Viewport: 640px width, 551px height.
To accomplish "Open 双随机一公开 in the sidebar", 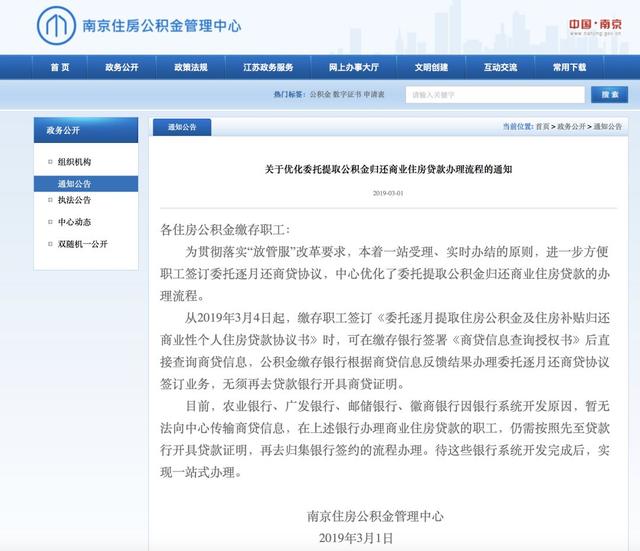I will click(x=83, y=244).
